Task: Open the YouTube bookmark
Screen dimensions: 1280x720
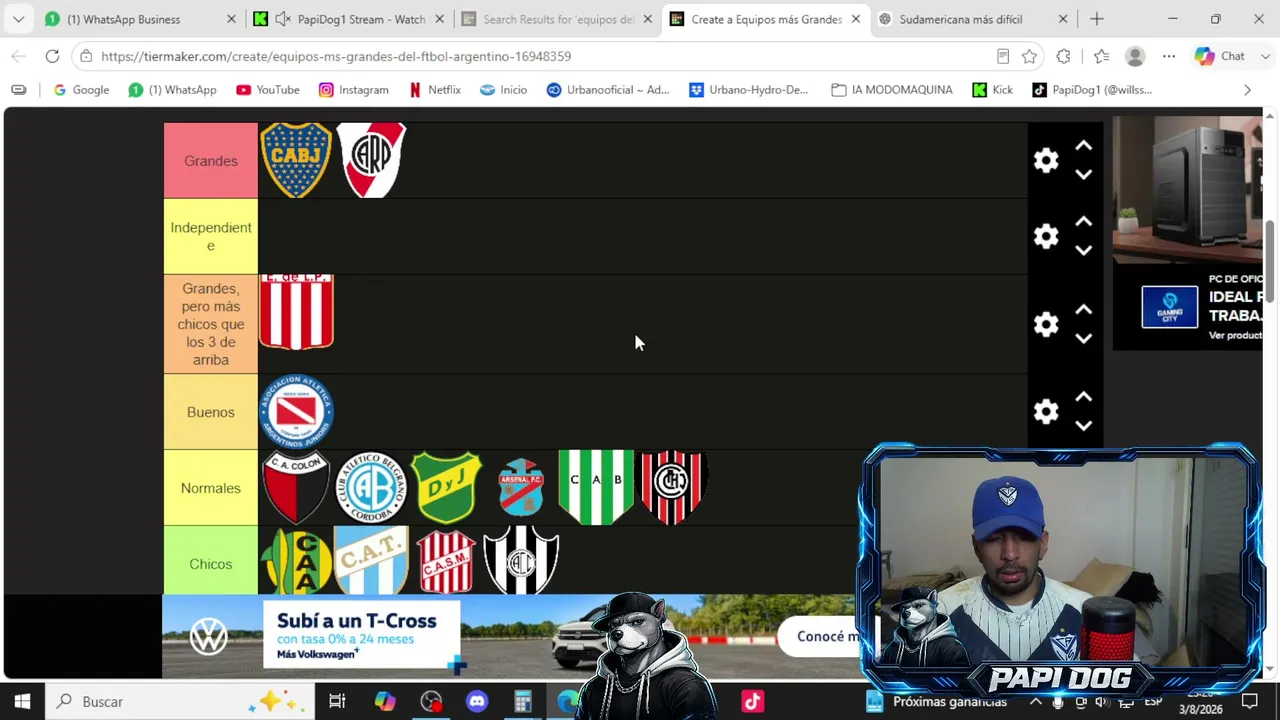Action: 268,90
